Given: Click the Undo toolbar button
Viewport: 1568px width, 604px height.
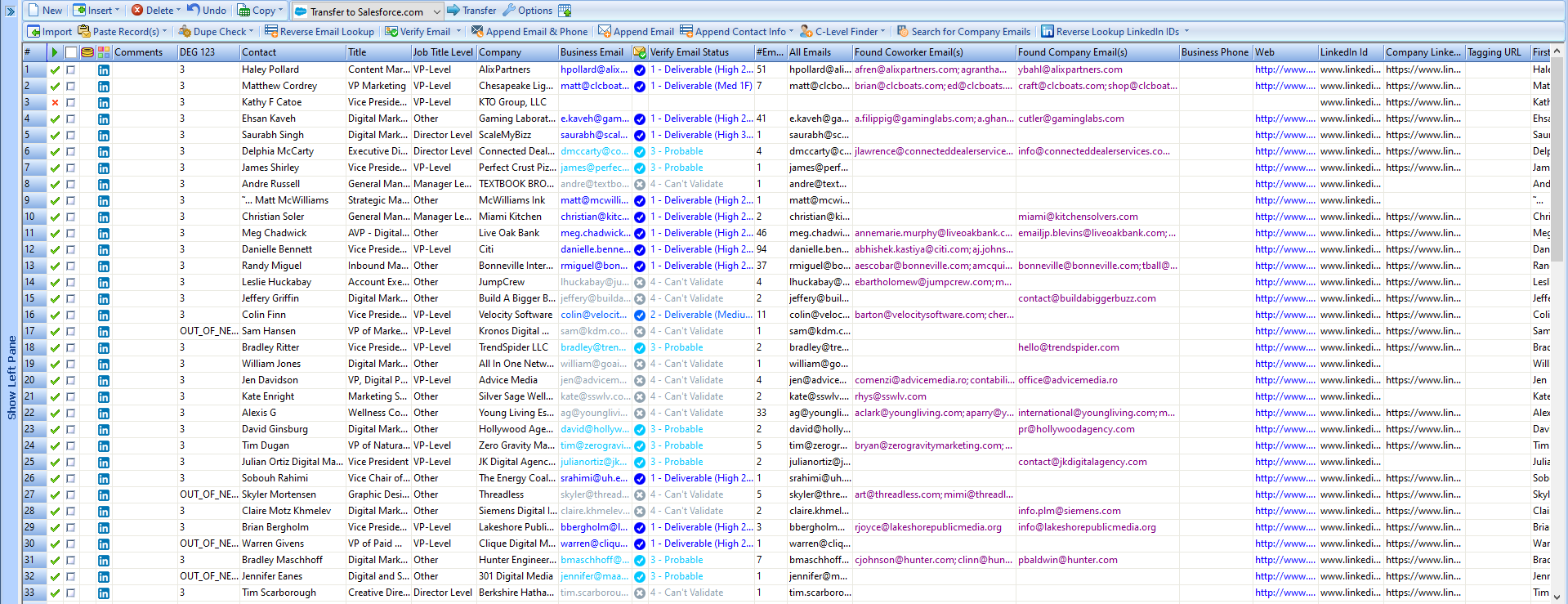Looking at the screenshot, I should pos(207,11).
